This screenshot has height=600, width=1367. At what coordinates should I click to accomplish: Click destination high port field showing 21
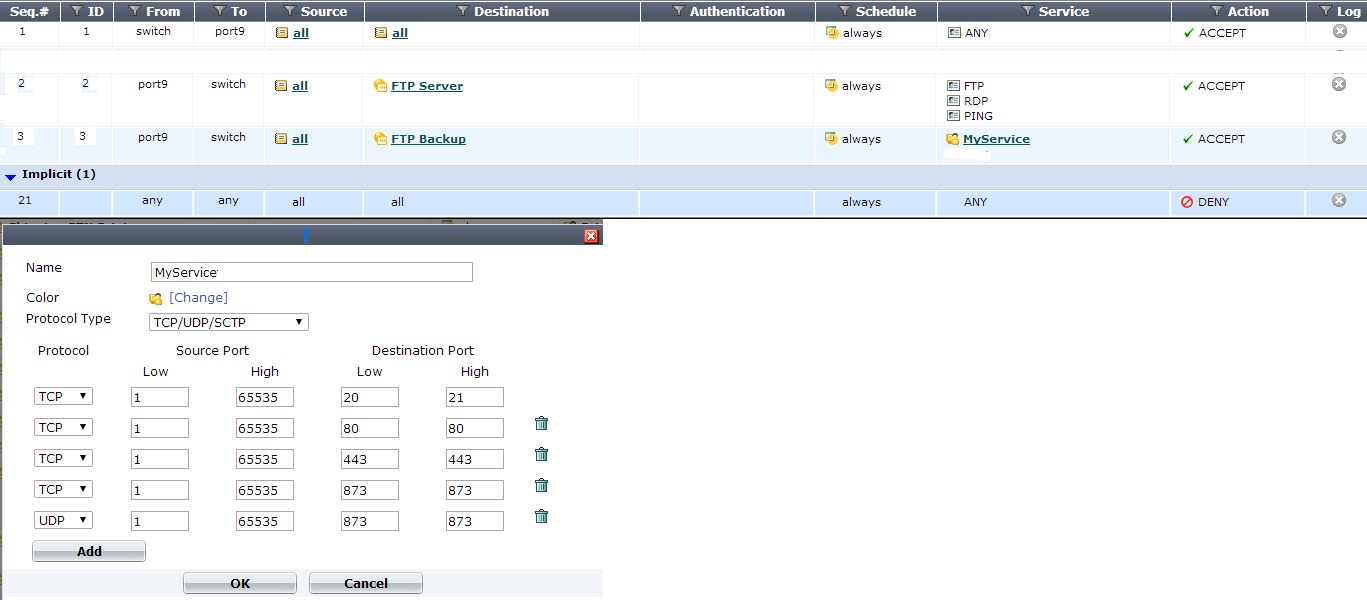(x=475, y=397)
